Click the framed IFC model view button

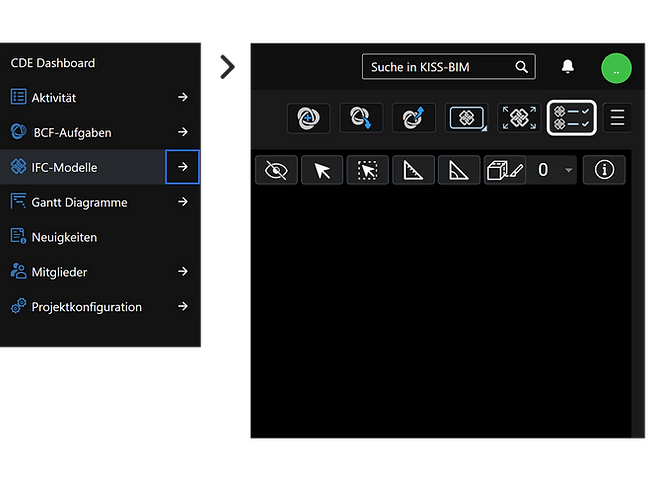(467, 118)
